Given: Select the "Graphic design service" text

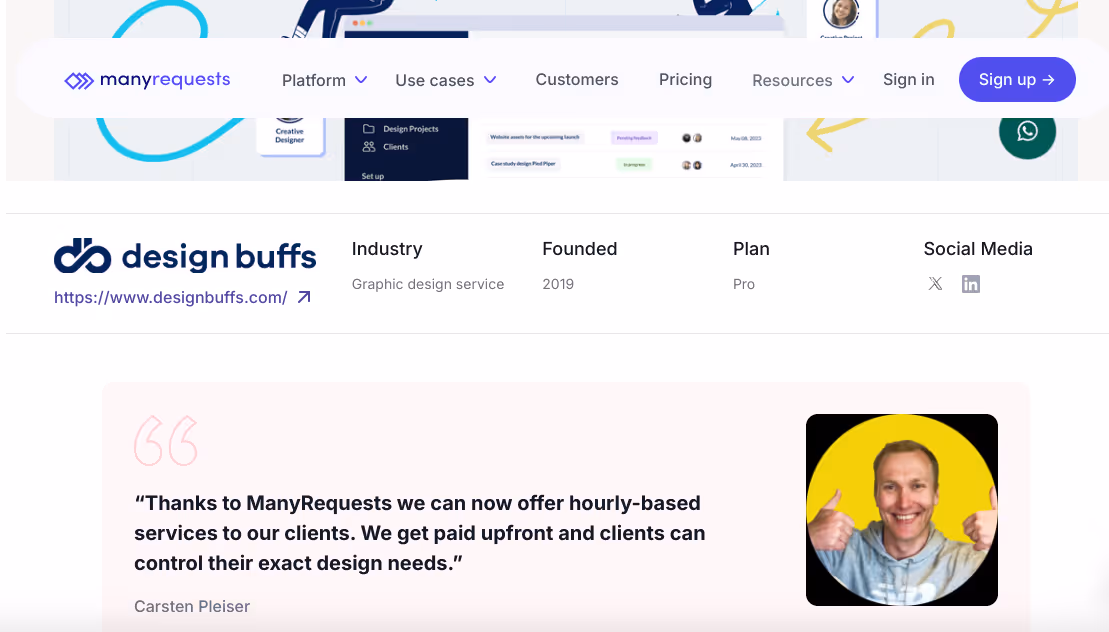Looking at the screenshot, I should point(428,283).
